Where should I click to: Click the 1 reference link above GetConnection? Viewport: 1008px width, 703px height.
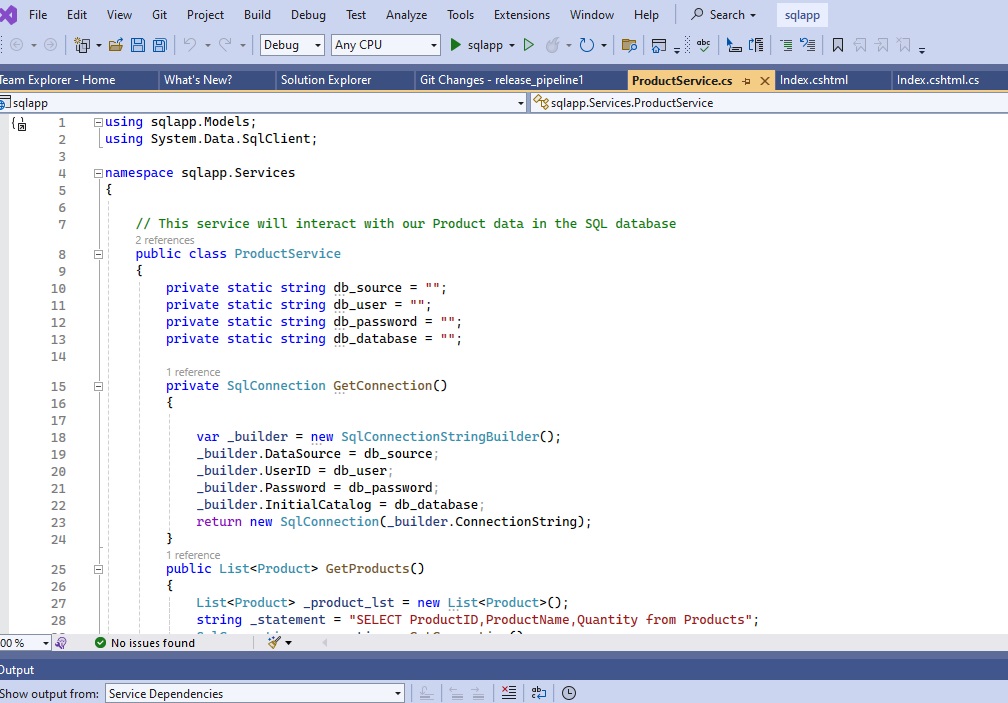(193, 372)
